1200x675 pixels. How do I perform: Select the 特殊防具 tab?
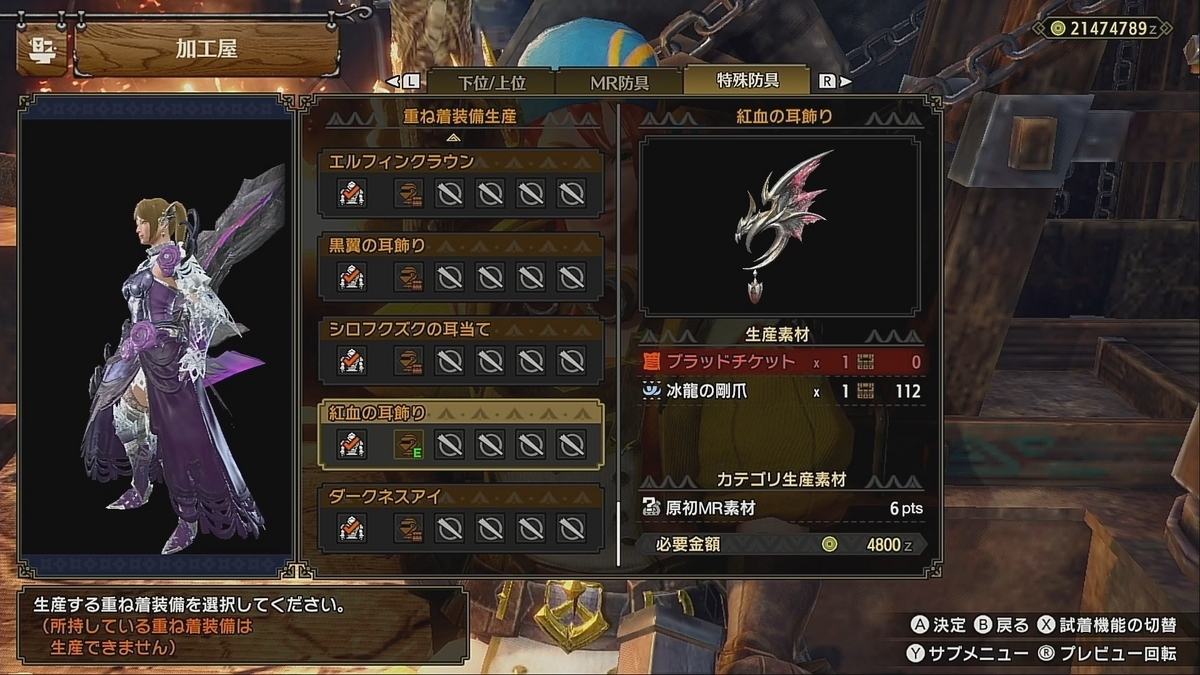point(748,80)
